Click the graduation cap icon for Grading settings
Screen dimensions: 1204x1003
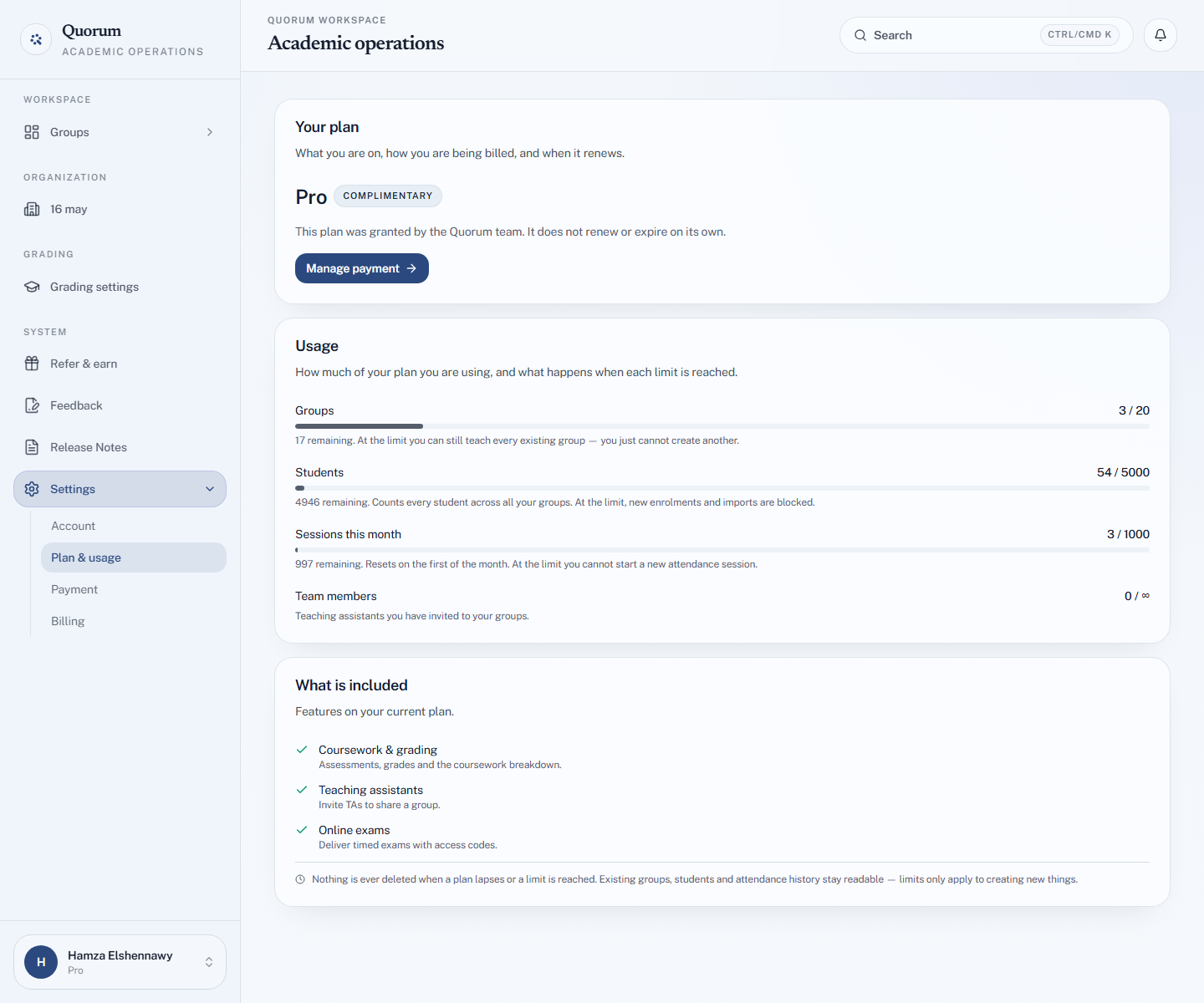pyautogui.click(x=32, y=287)
